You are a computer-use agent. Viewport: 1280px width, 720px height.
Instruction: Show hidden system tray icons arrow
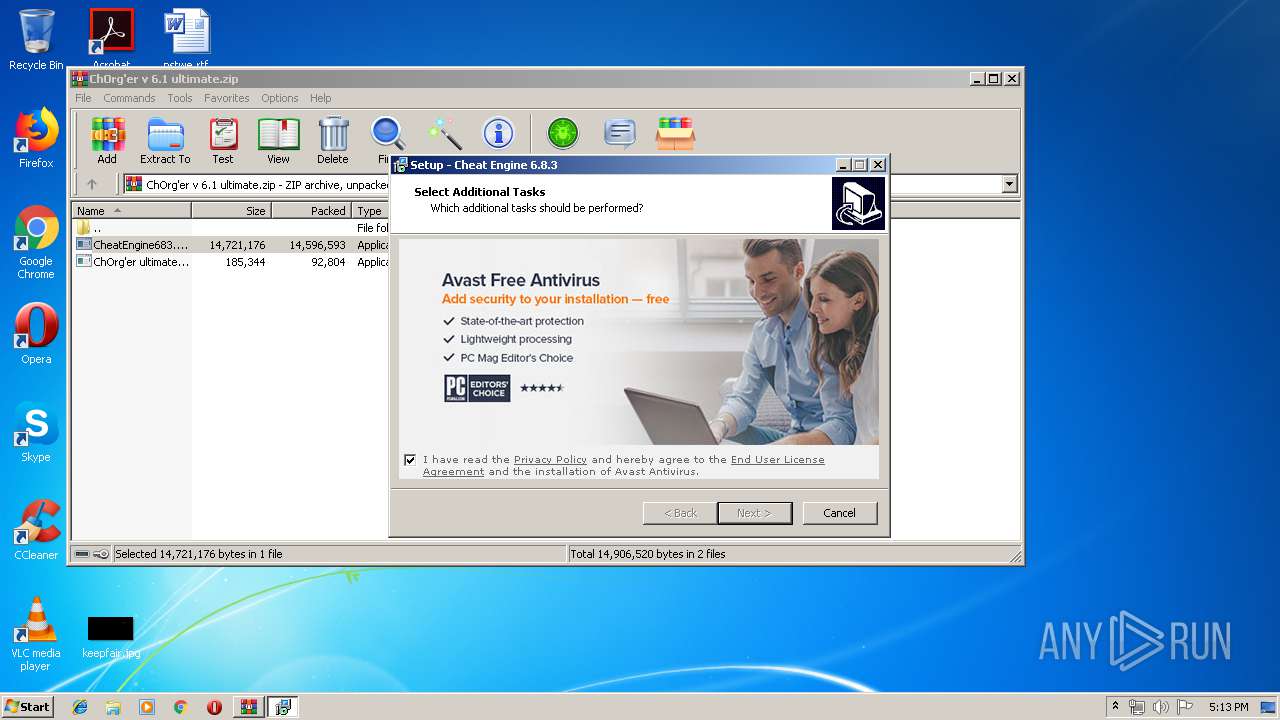click(x=1115, y=707)
